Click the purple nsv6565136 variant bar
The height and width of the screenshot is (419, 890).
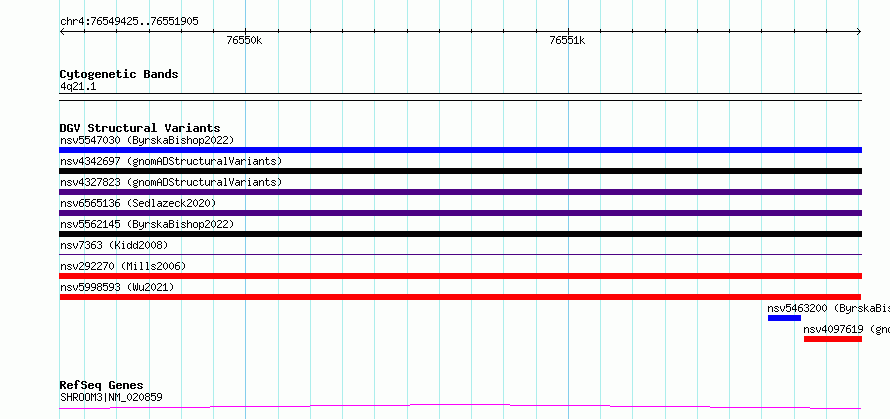[460, 213]
